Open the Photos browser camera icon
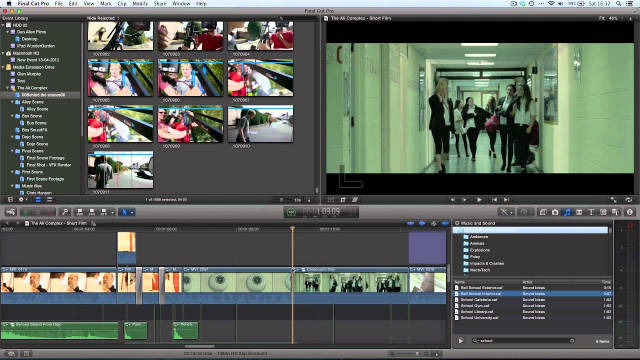This screenshot has width=640, height=360. coord(555,212)
